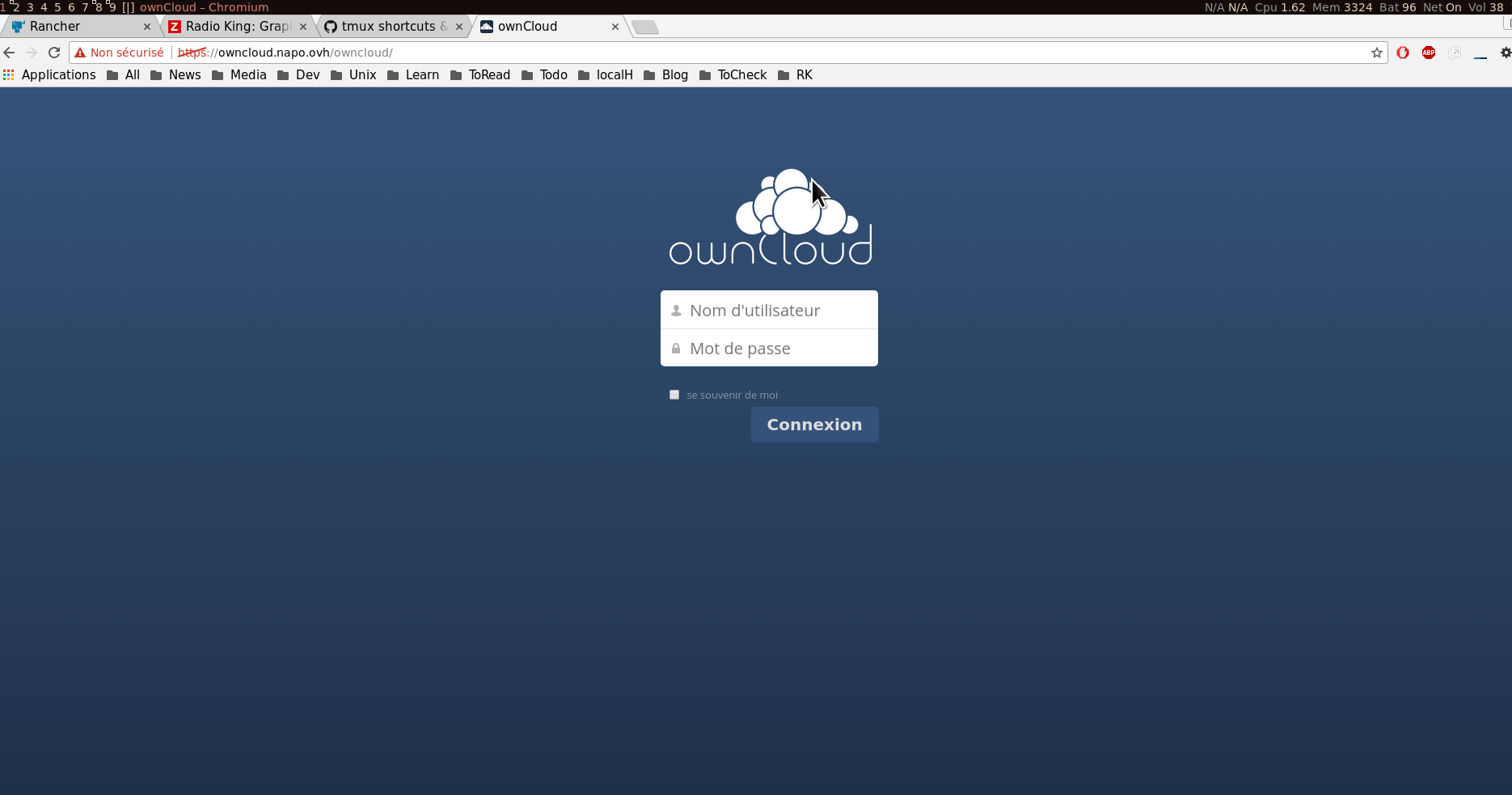Open the Dev bookmarks folder
Image resolution: width=1512 pixels, height=795 pixels.
[x=298, y=75]
